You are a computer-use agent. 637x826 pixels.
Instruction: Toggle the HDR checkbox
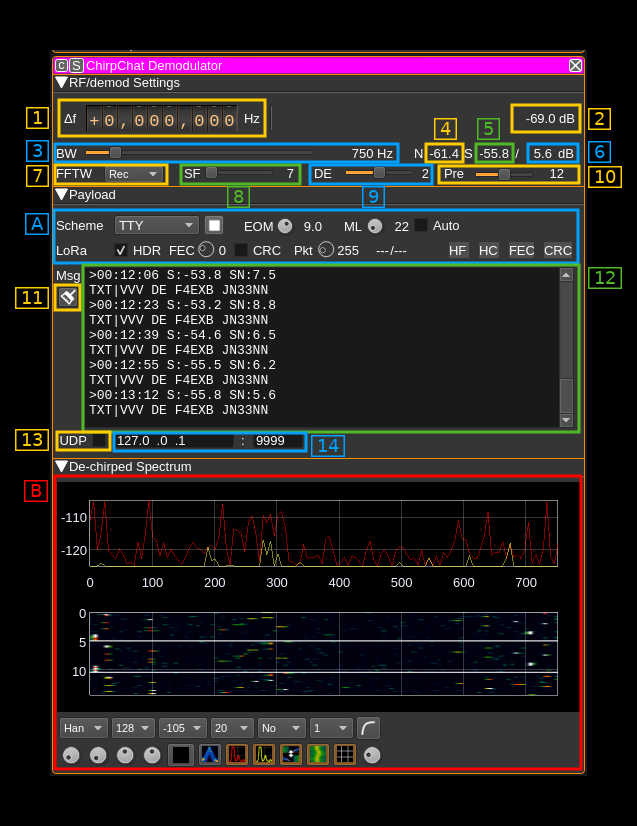coord(121,250)
